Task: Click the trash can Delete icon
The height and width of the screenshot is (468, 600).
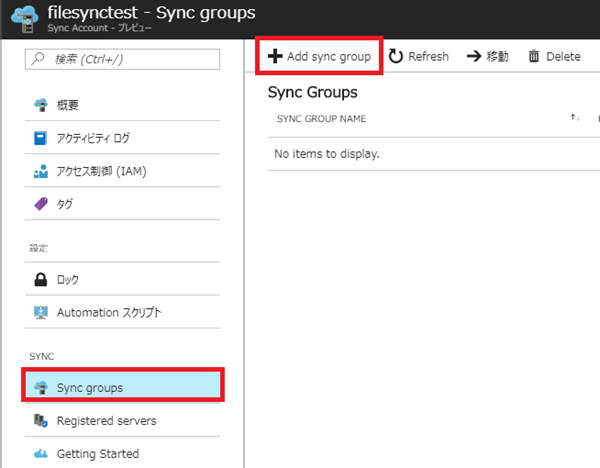Action: tap(534, 56)
